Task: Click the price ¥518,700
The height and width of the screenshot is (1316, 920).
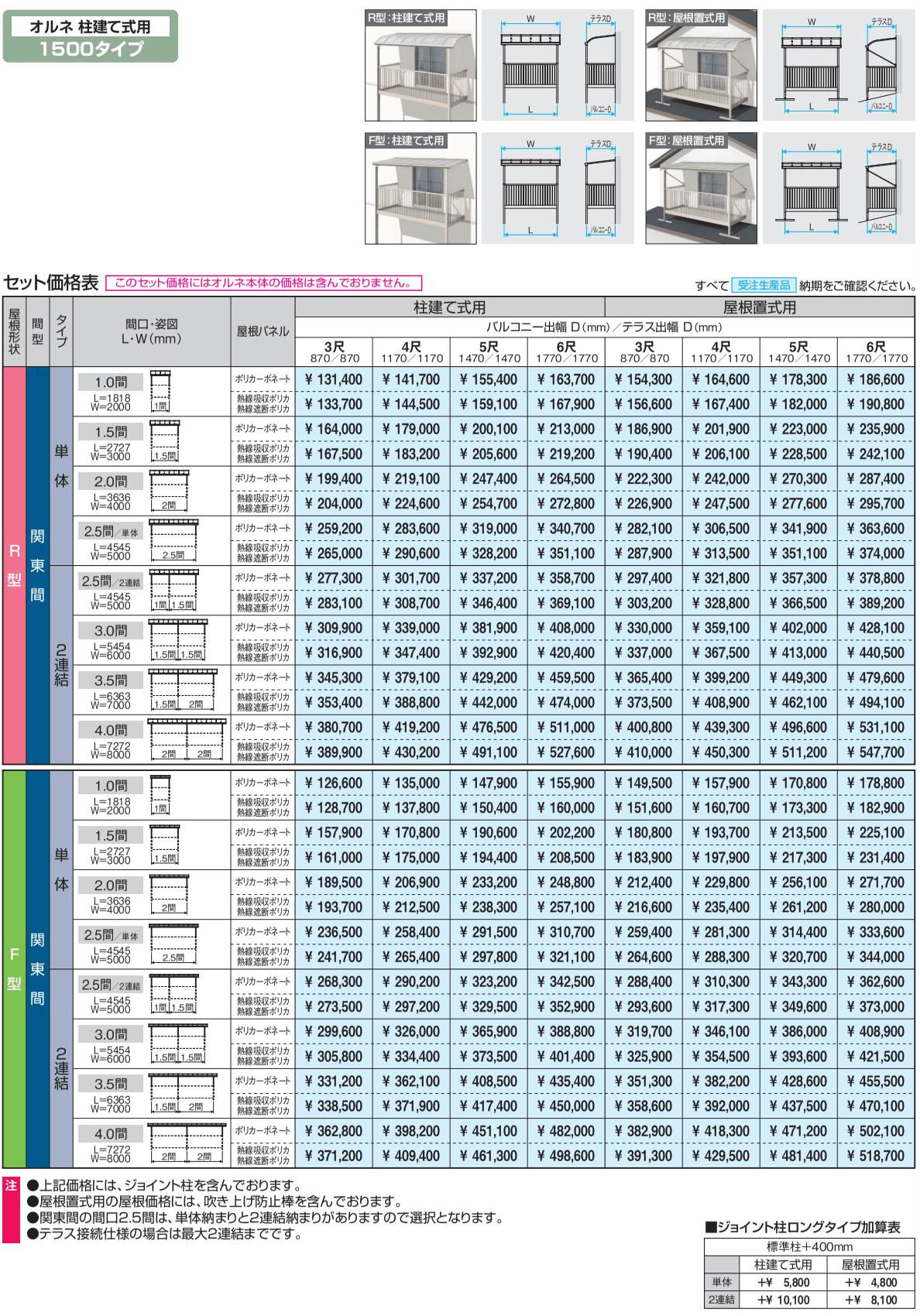Action: pyautogui.click(x=876, y=1157)
